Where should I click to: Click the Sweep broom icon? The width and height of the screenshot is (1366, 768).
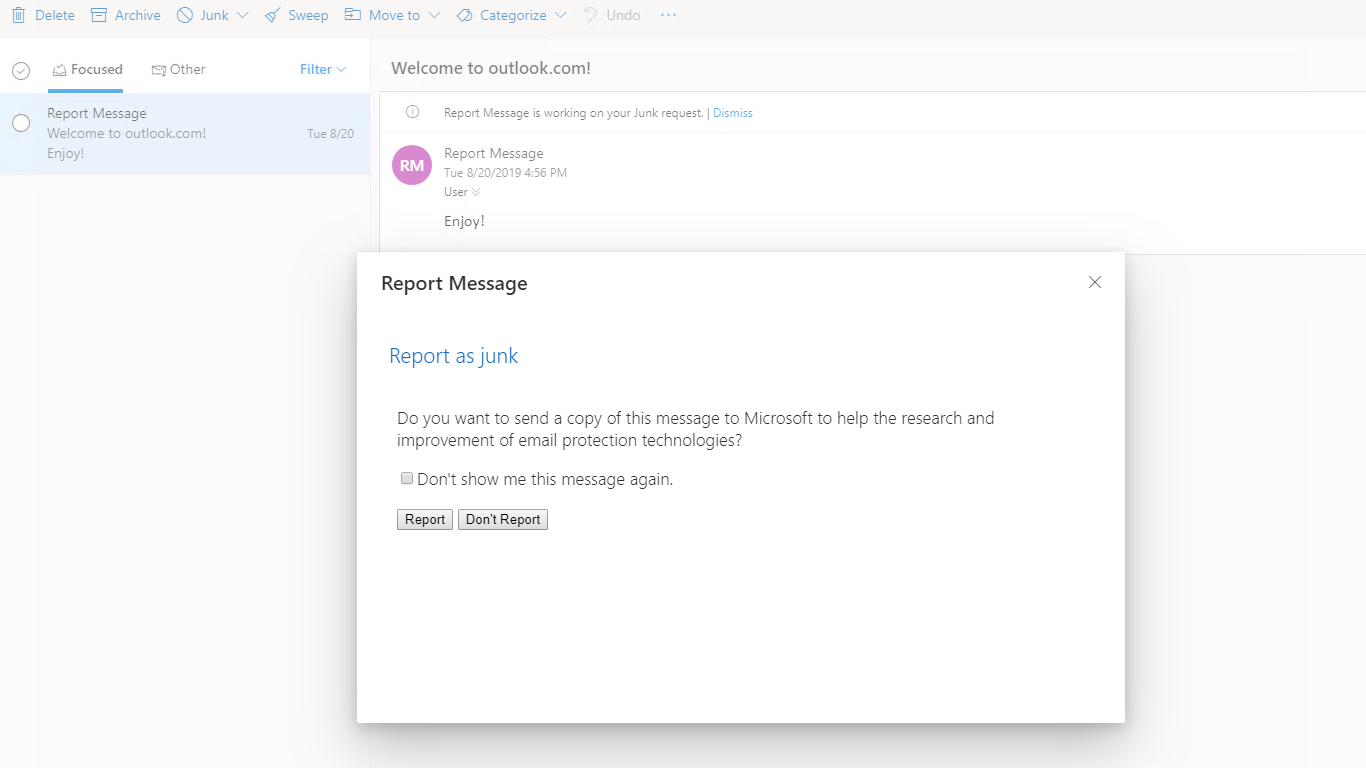pos(272,15)
